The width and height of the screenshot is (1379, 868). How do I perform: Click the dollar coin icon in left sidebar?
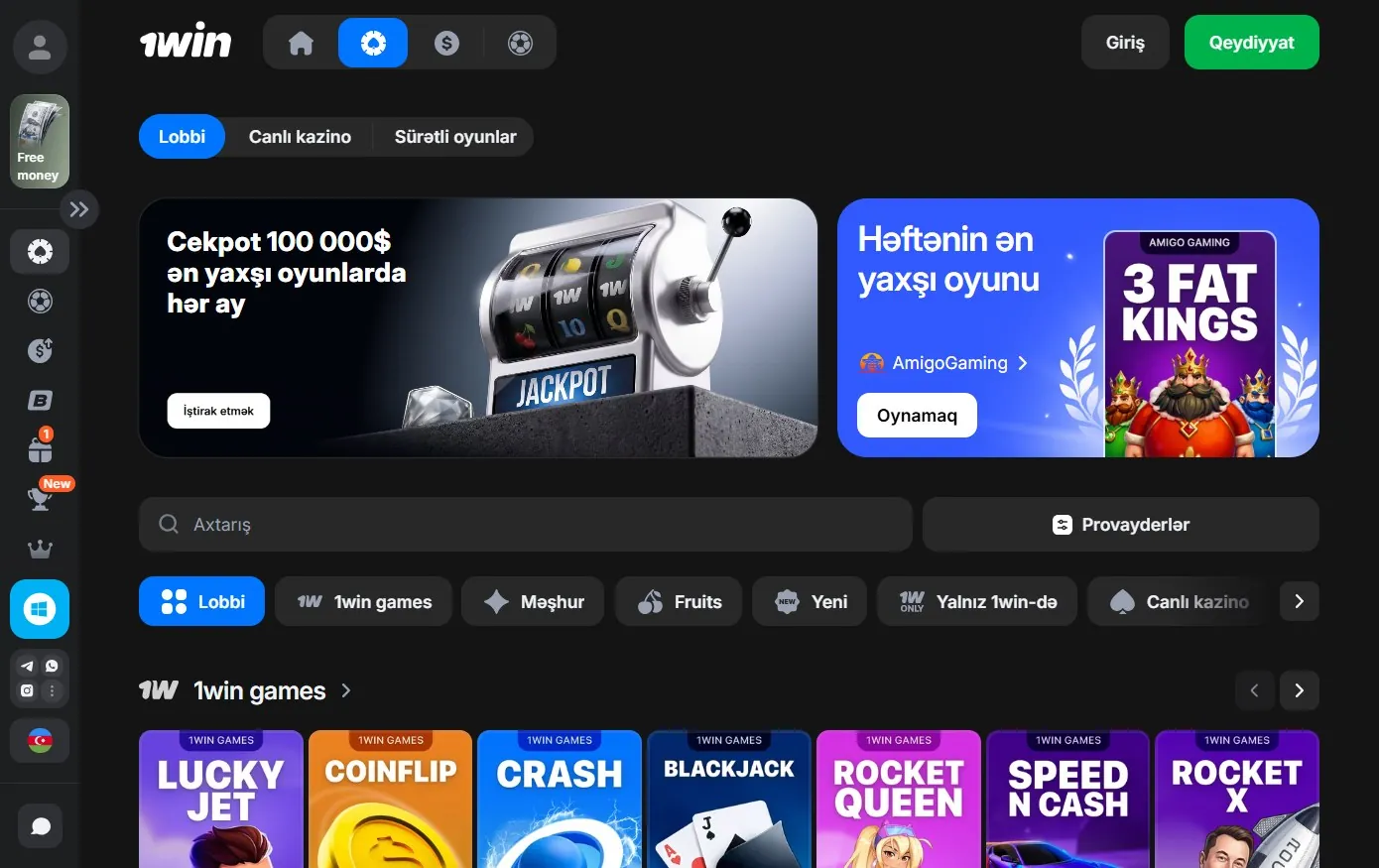click(40, 350)
